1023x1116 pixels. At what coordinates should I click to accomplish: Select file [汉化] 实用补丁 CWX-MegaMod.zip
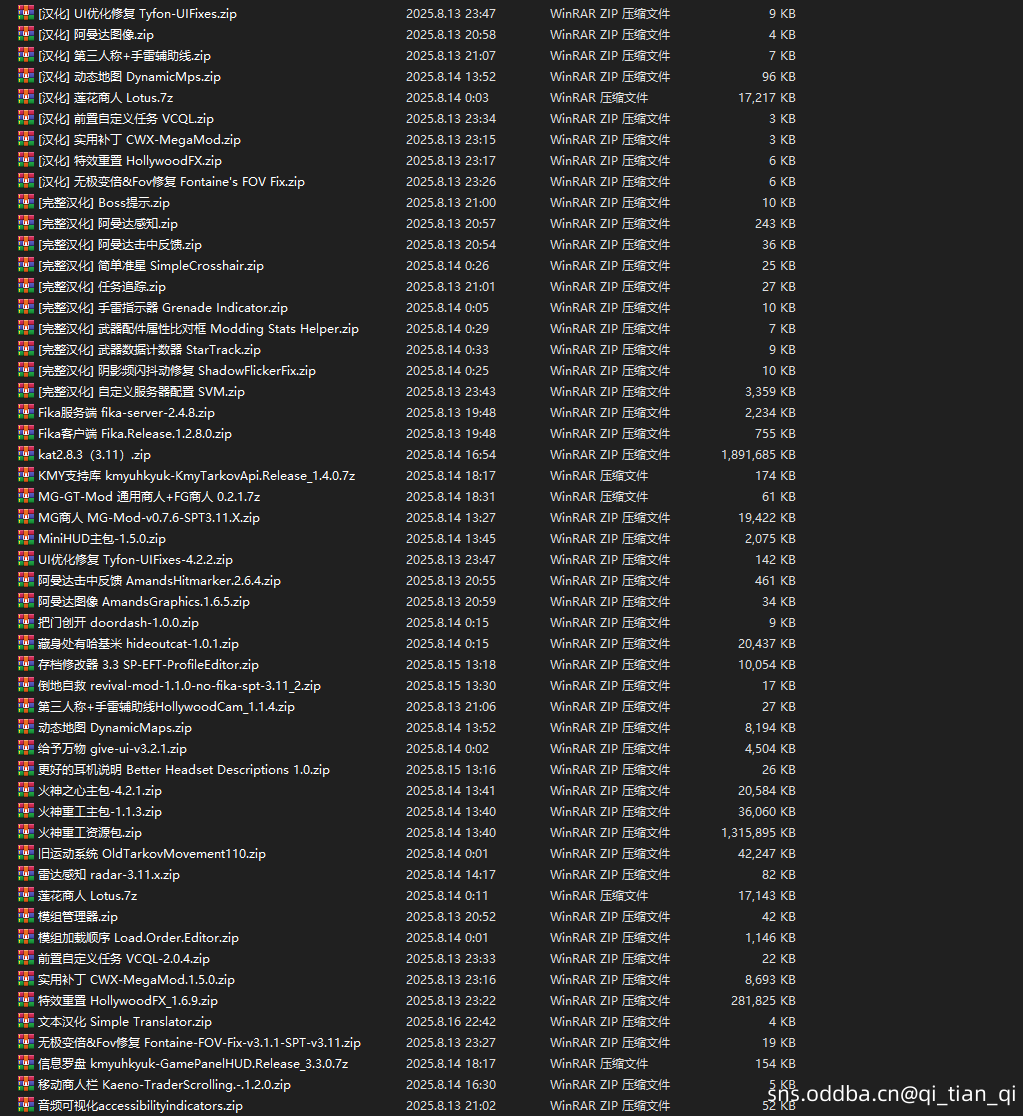point(140,139)
